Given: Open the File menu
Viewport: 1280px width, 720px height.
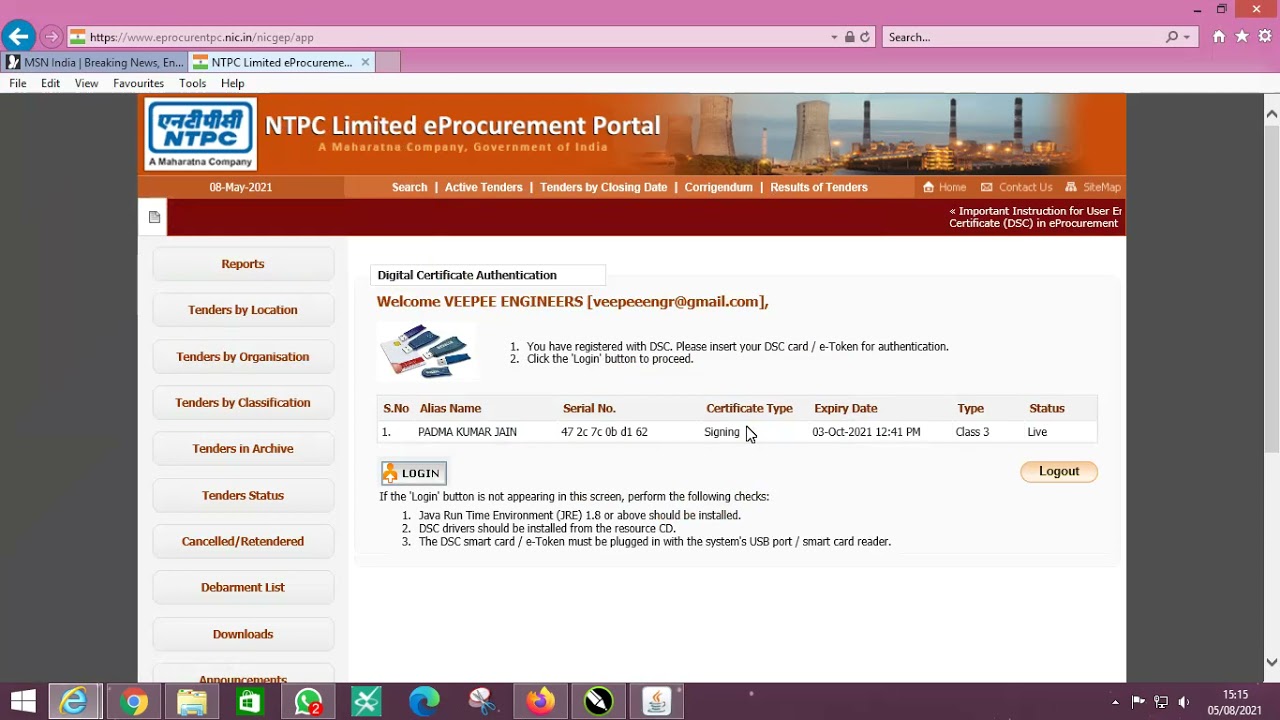Looking at the screenshot, I should coord(18,83).
